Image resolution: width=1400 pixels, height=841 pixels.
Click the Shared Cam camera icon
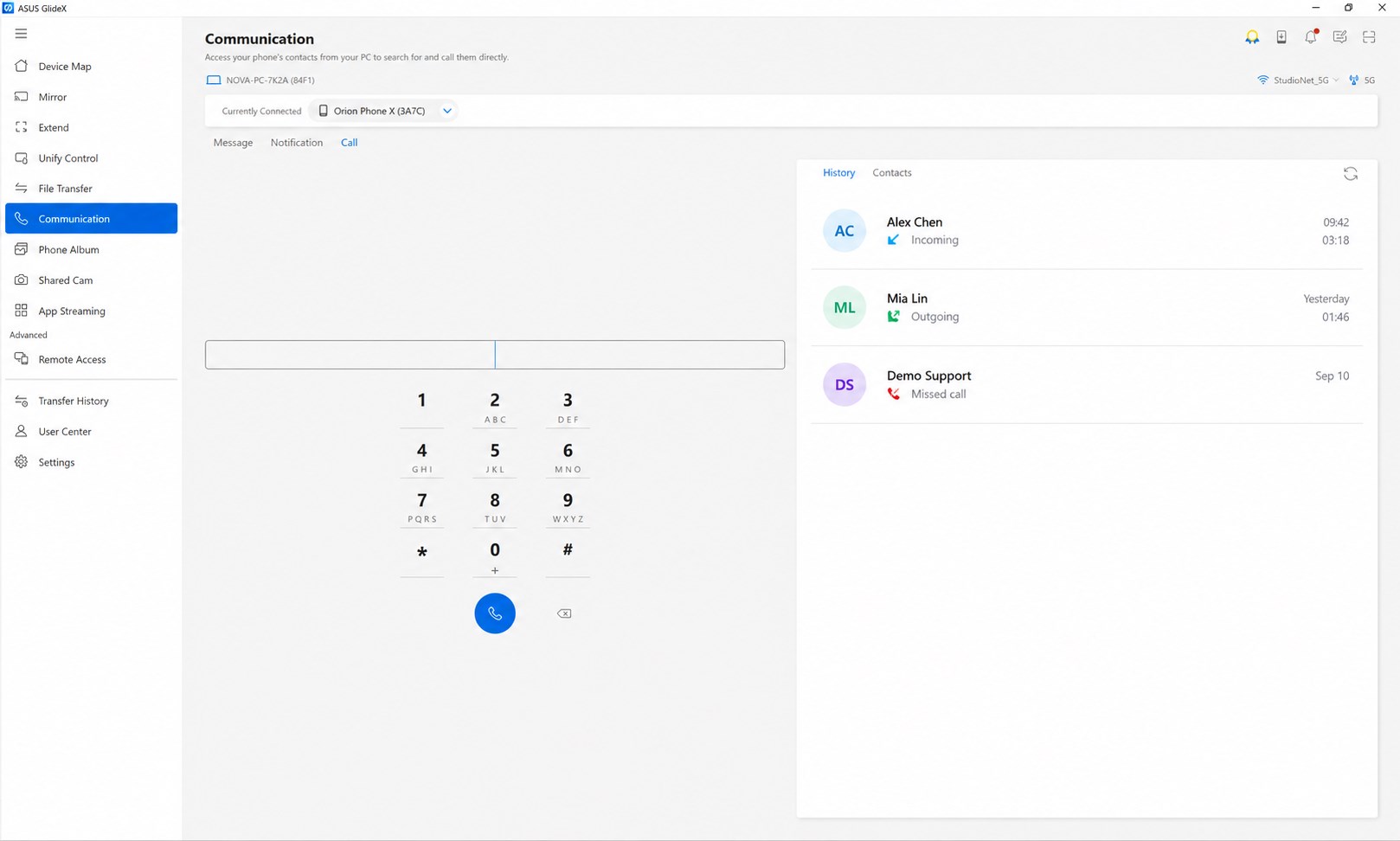(22, 280)
